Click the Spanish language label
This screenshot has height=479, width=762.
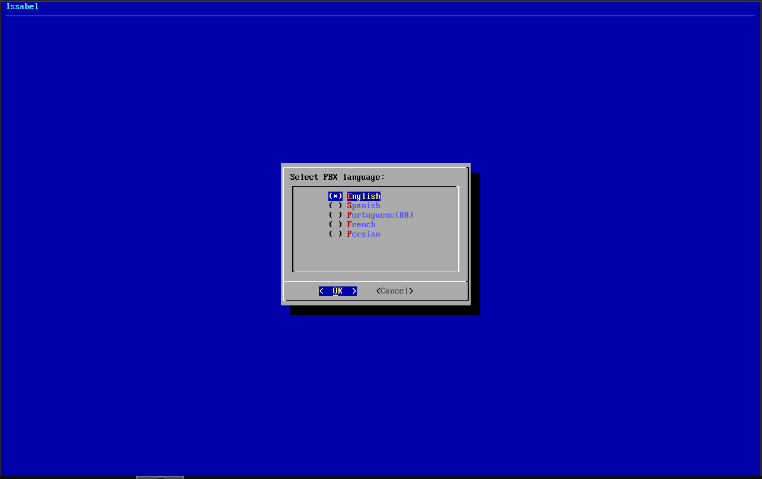click(x=364, y=205)
